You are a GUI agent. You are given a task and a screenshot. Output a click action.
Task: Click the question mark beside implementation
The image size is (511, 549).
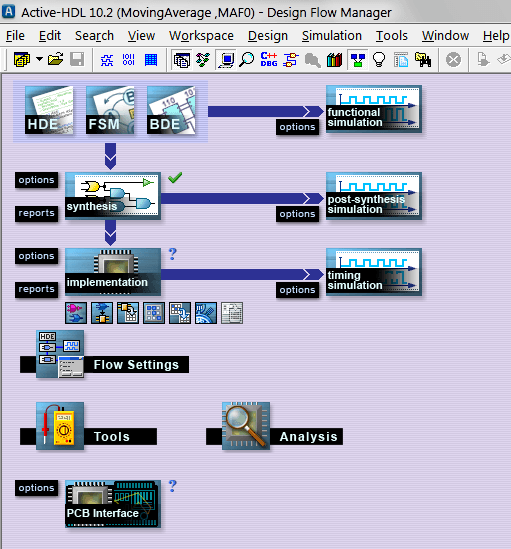(x=173, y=253)
